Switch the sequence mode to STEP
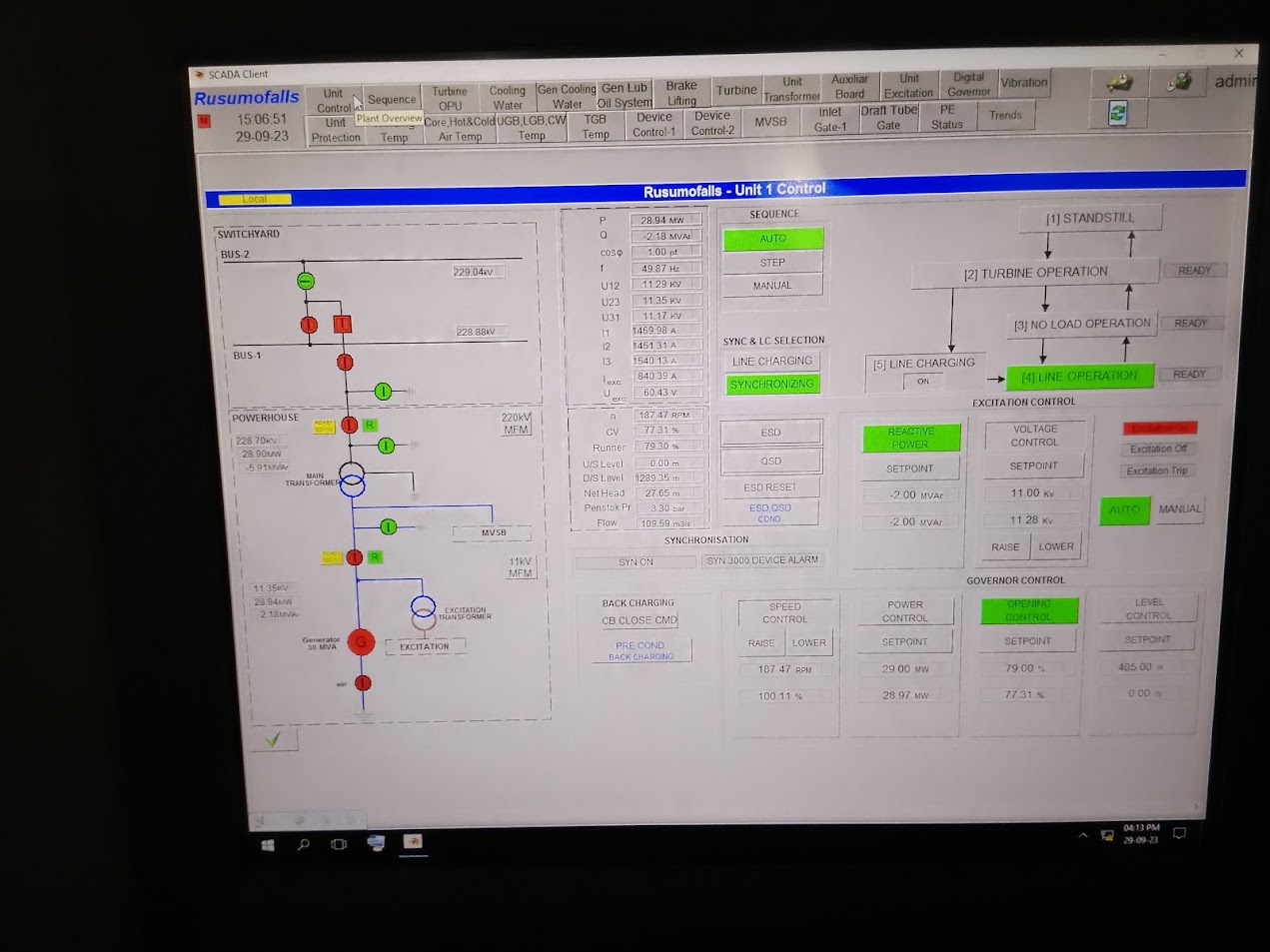 coord(772,263)
